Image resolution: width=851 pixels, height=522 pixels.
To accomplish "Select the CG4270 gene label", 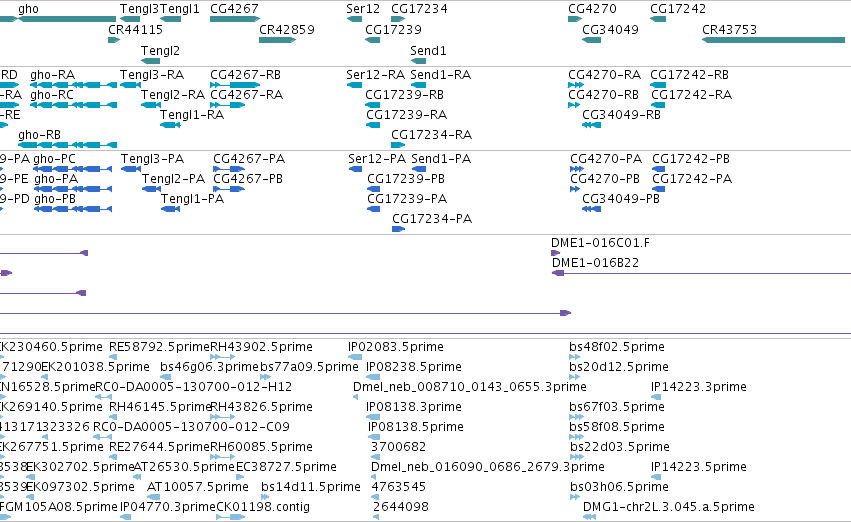I will (x=592, y=9).
